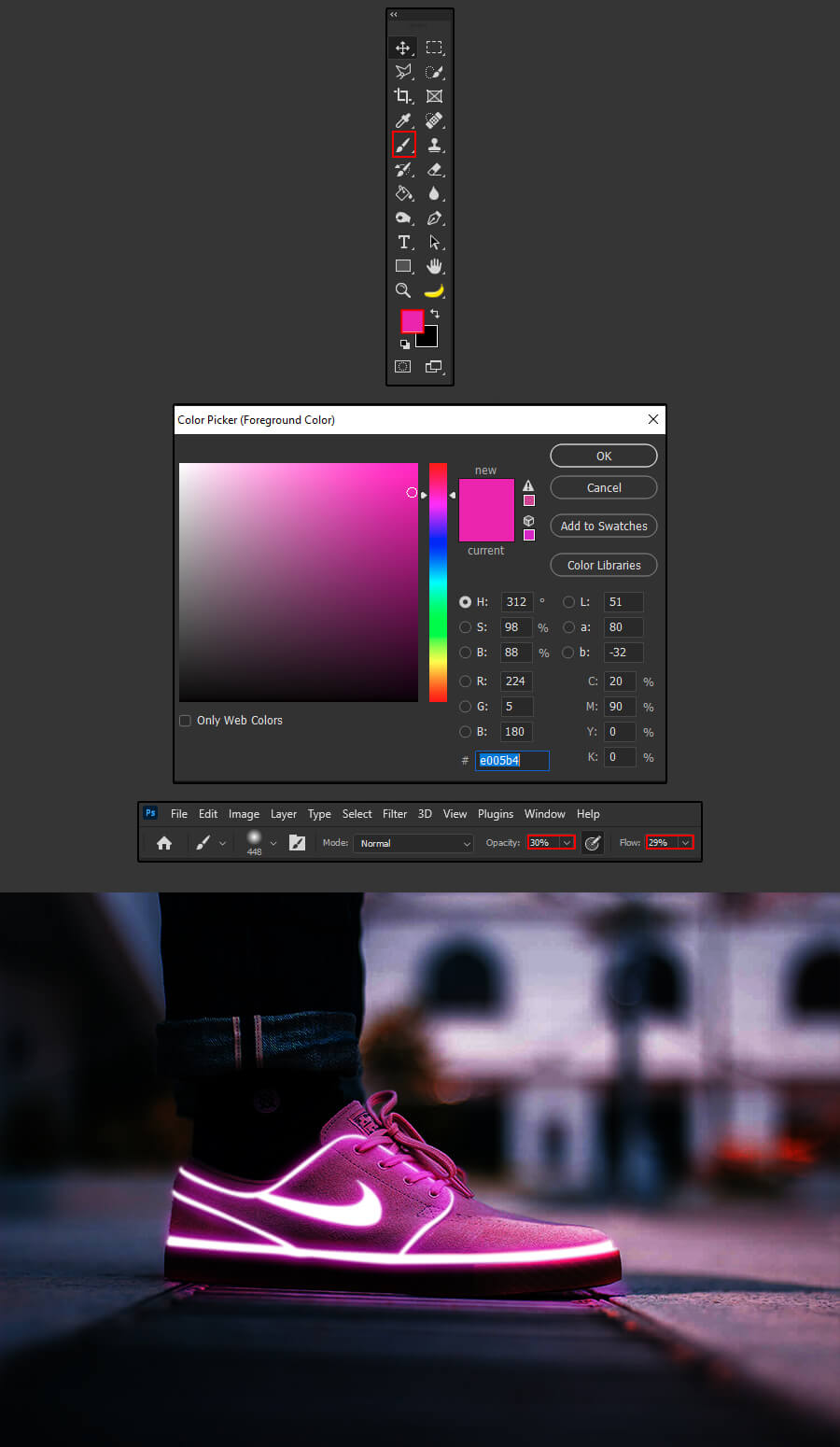Select the H hue radio button
The height and width of the screenshot is (1447, 840).
[x=465, y=602]
